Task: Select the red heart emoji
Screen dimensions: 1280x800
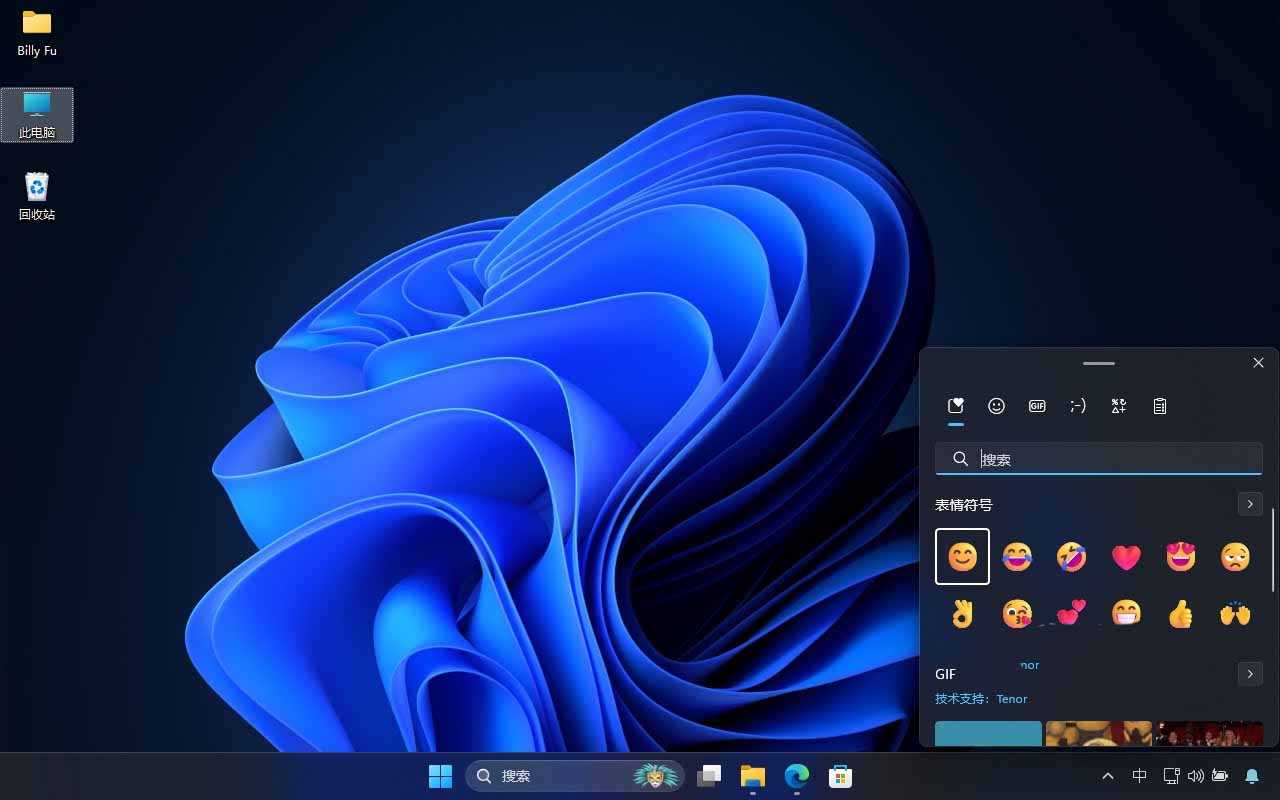Action: click(1126, 557)
